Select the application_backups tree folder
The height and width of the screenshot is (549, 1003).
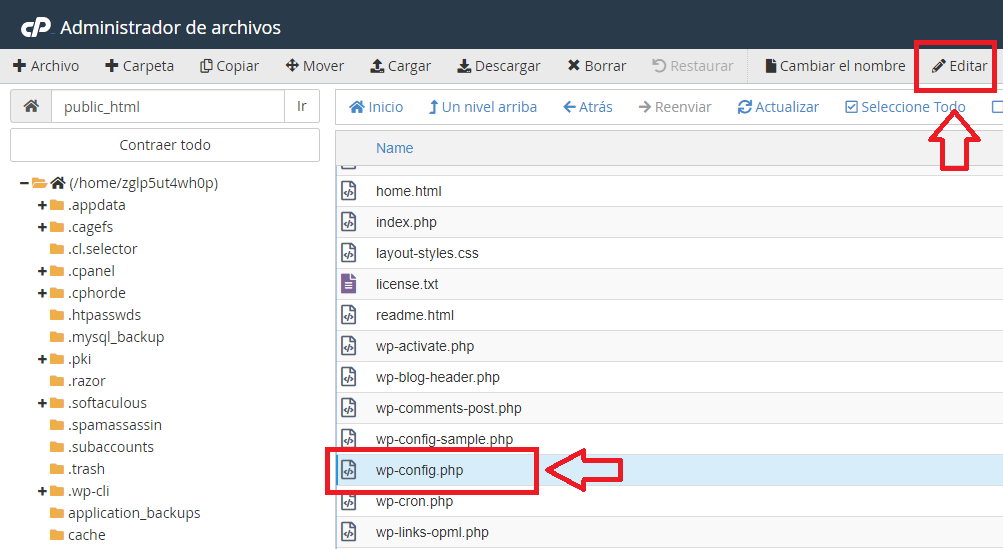tap(134, 513)
